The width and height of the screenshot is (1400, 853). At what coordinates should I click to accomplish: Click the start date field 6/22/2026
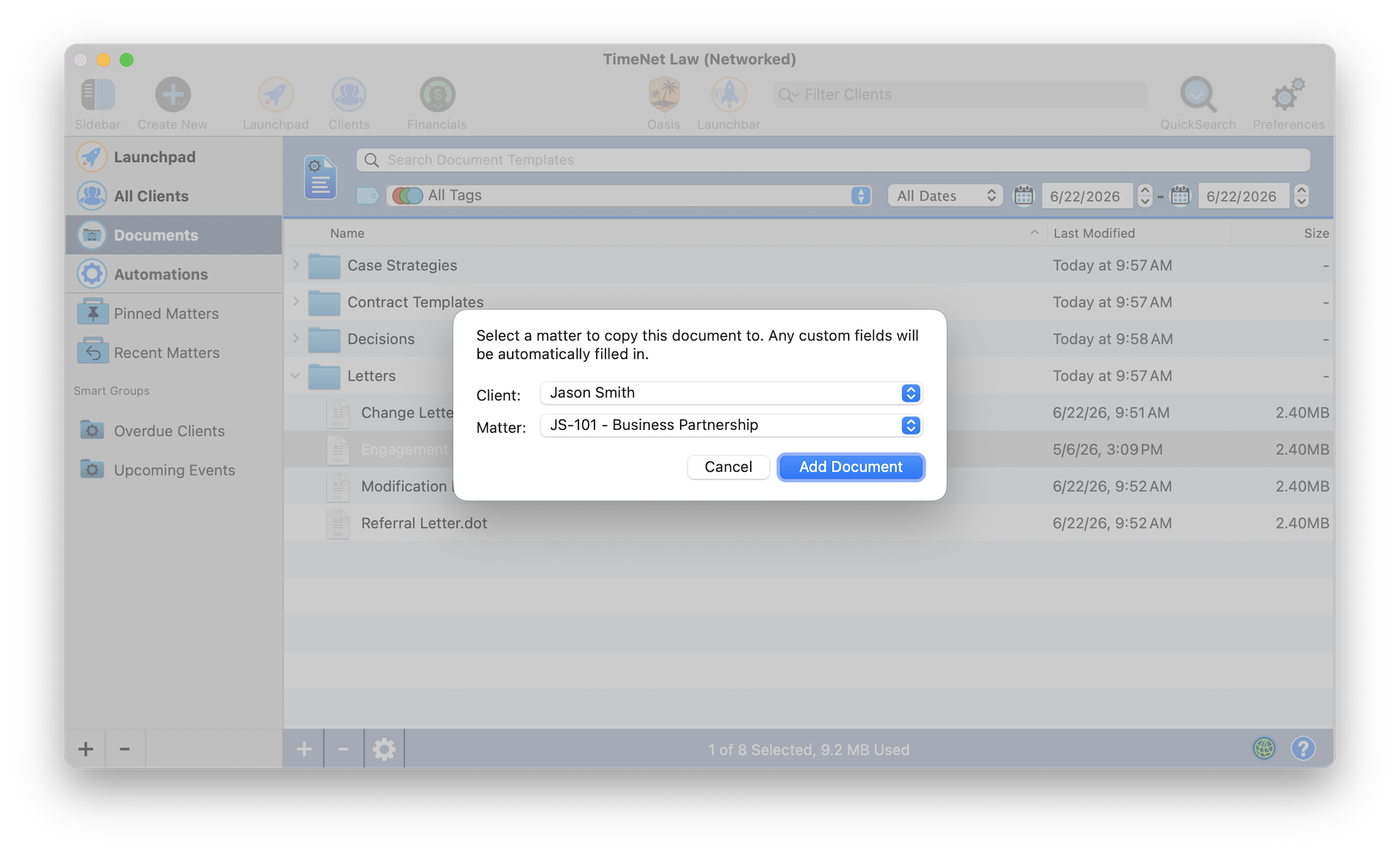coord(1087,196)
